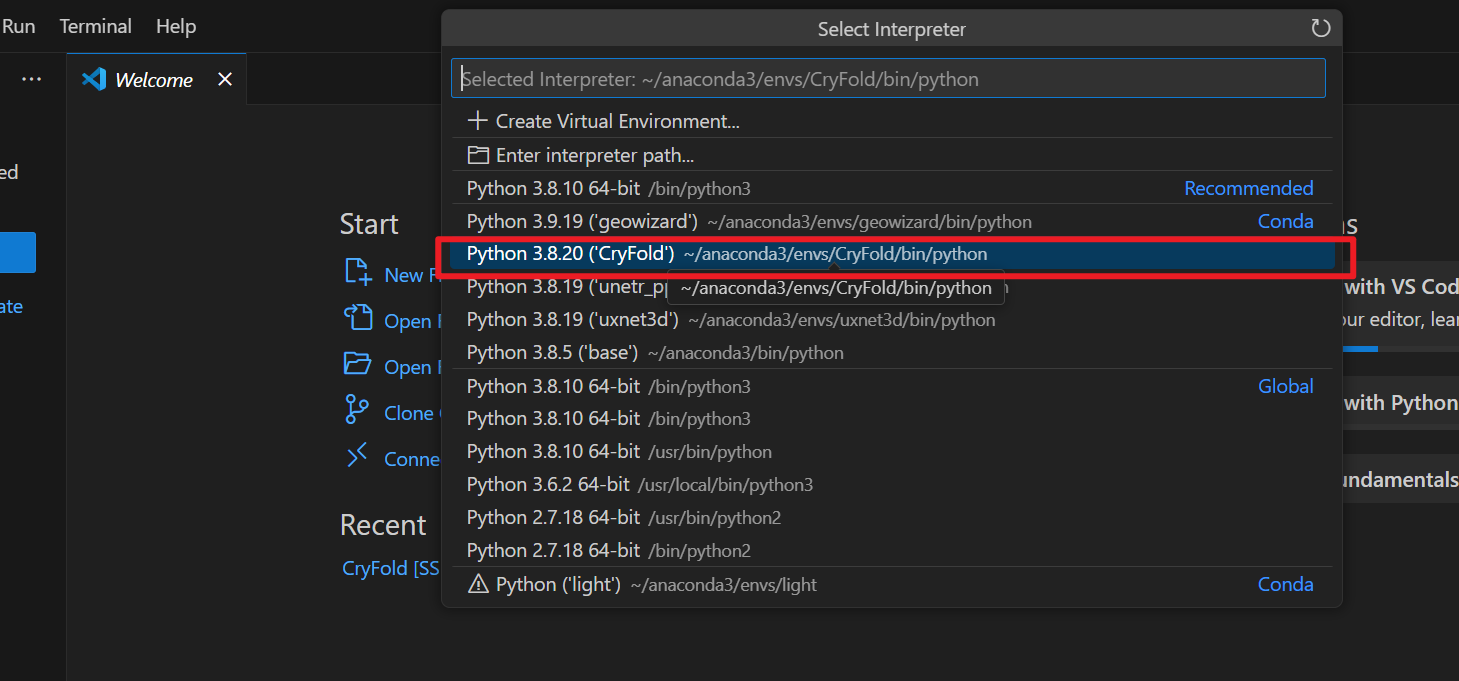Click the plus icon beside Create Virtual Environment

coord(477,120)
